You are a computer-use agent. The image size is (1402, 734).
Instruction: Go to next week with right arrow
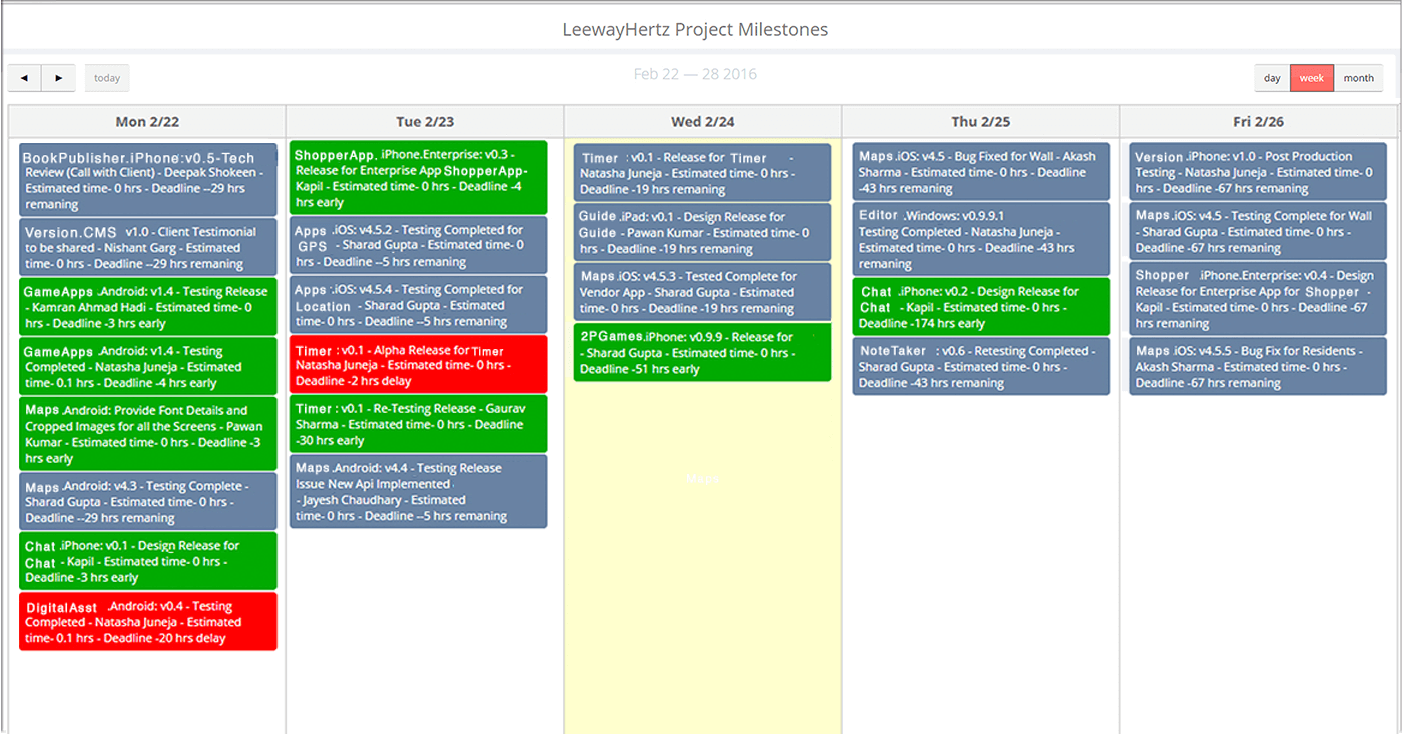pyautogui.click(x=59, y=78)
